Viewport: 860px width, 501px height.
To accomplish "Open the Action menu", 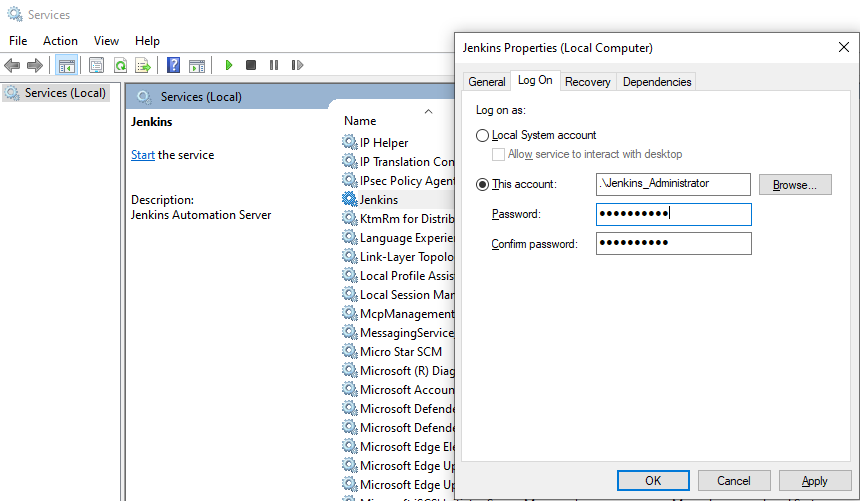I will click(x=60, y=41).
